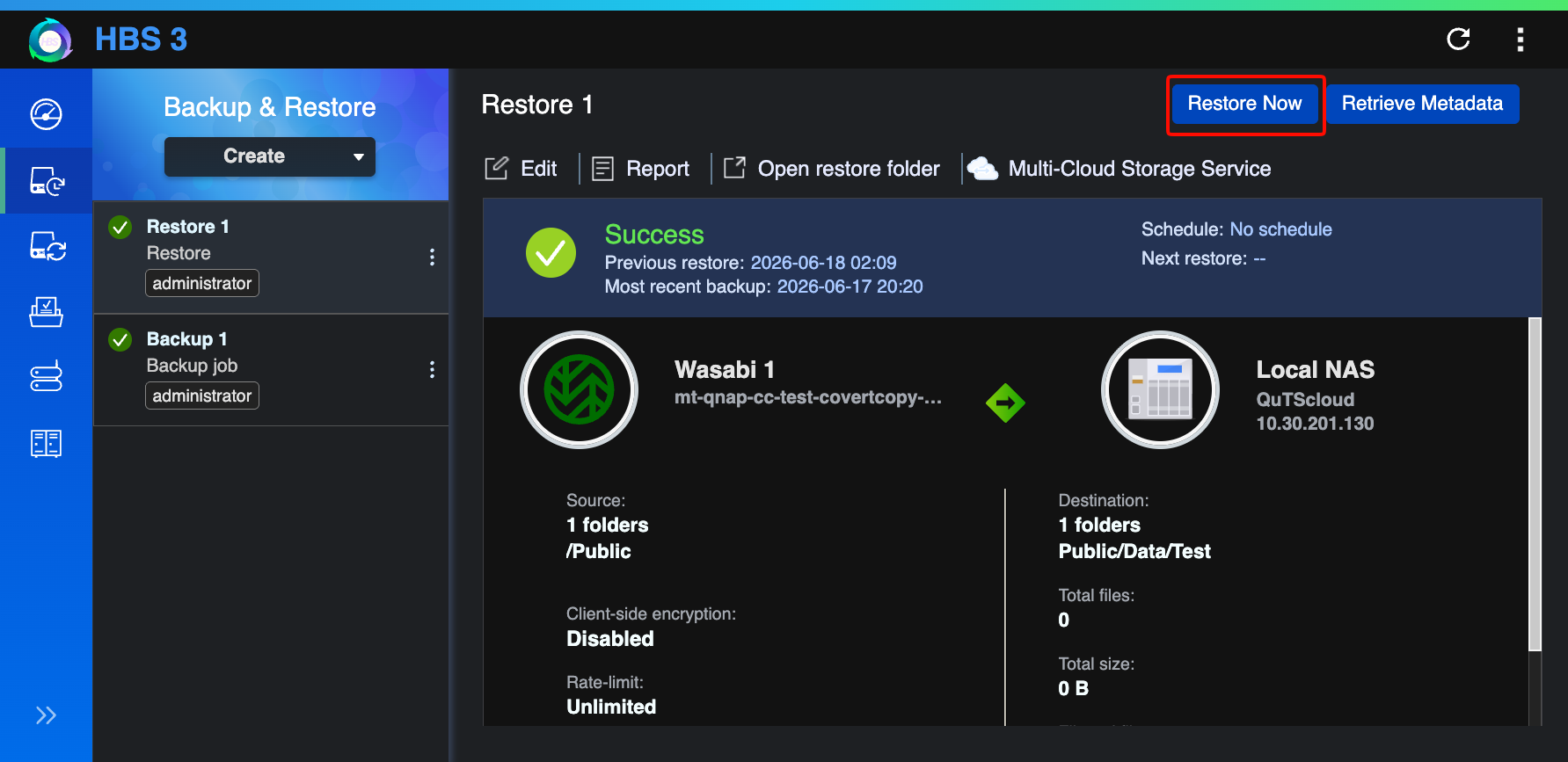Click the QuTScloud label
The image size is (1568, 762).
(1305, 400)
